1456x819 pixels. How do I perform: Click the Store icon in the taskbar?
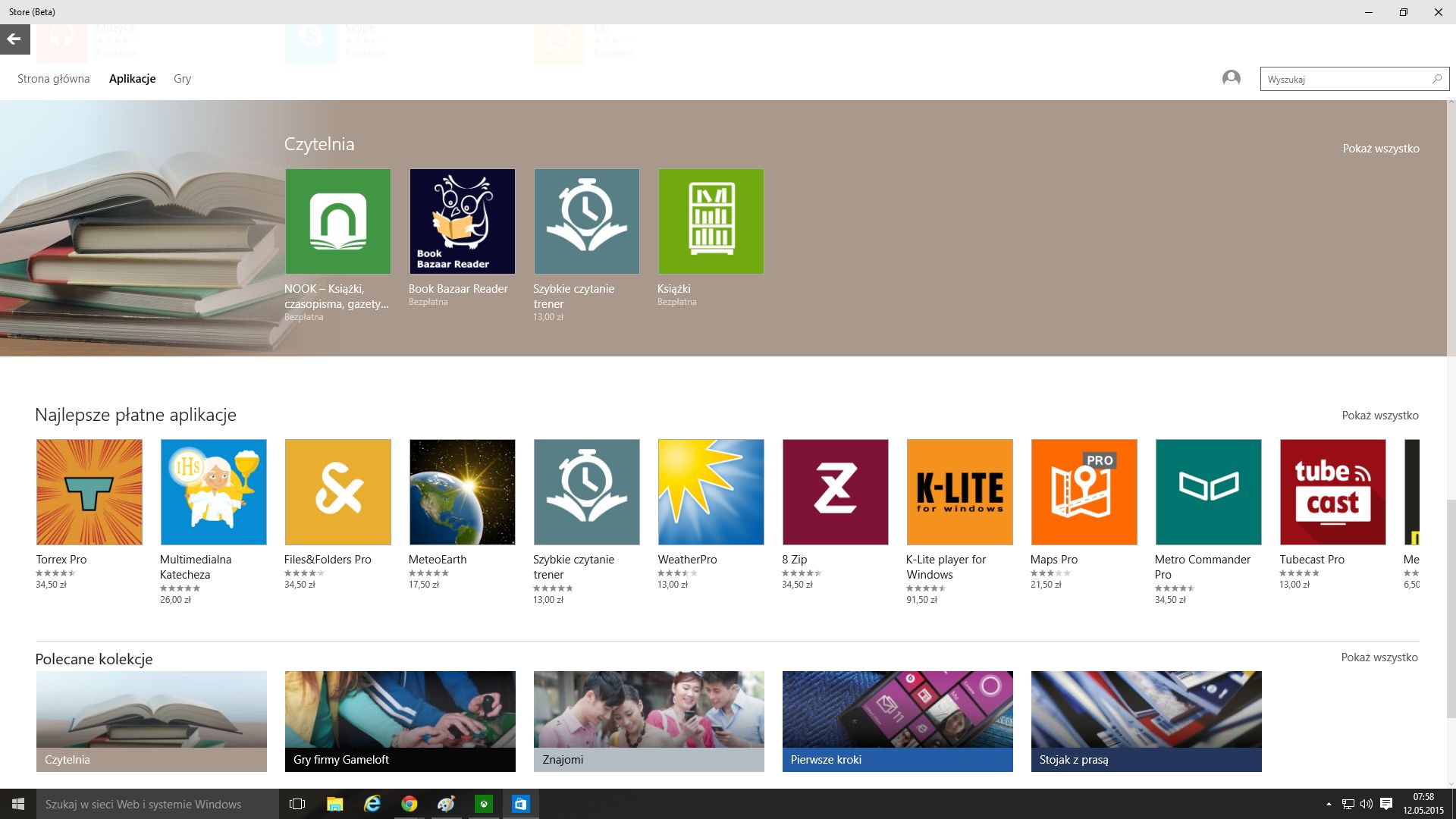point(521,804)
